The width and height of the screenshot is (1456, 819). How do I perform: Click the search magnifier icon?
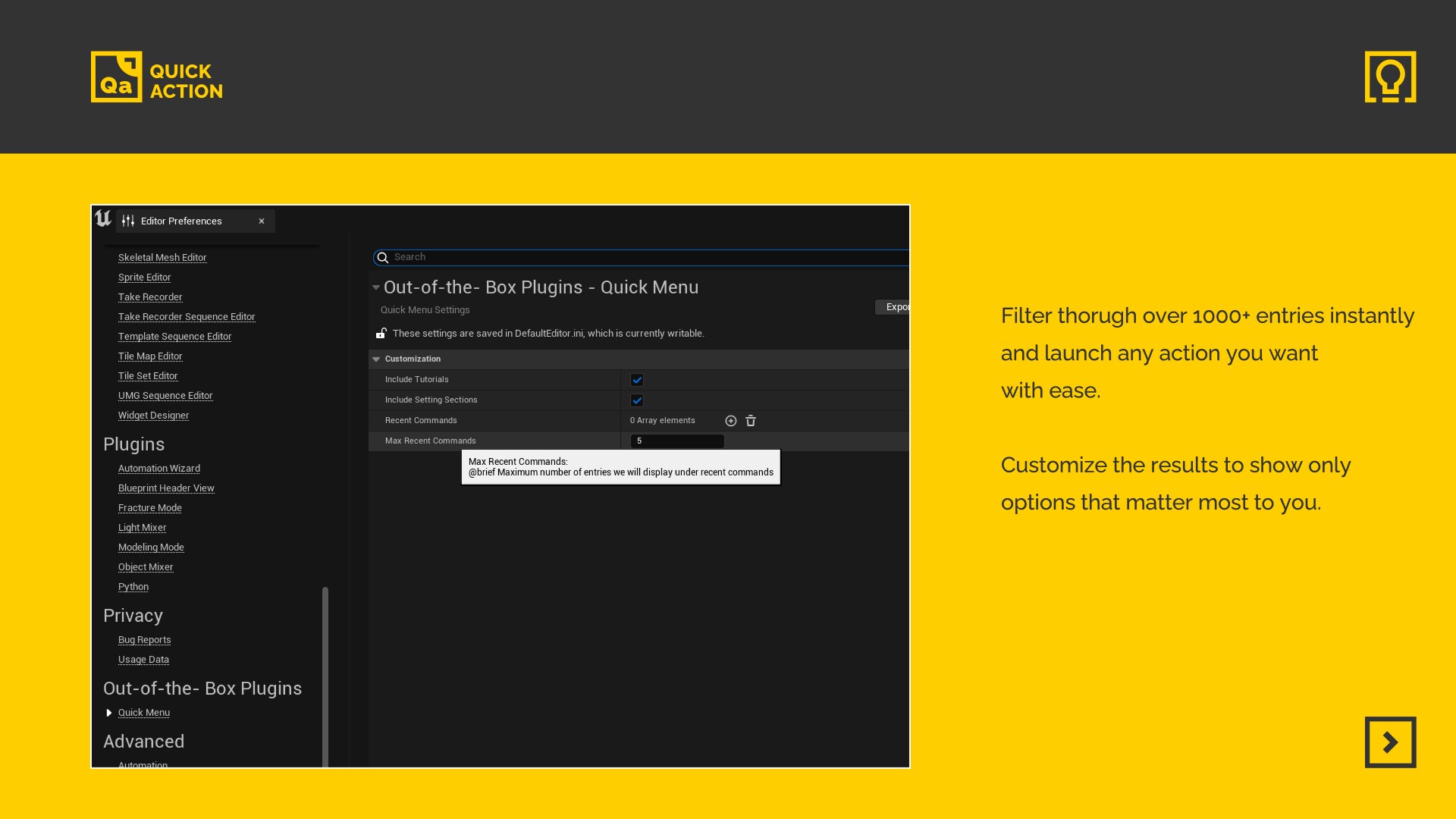384,258
